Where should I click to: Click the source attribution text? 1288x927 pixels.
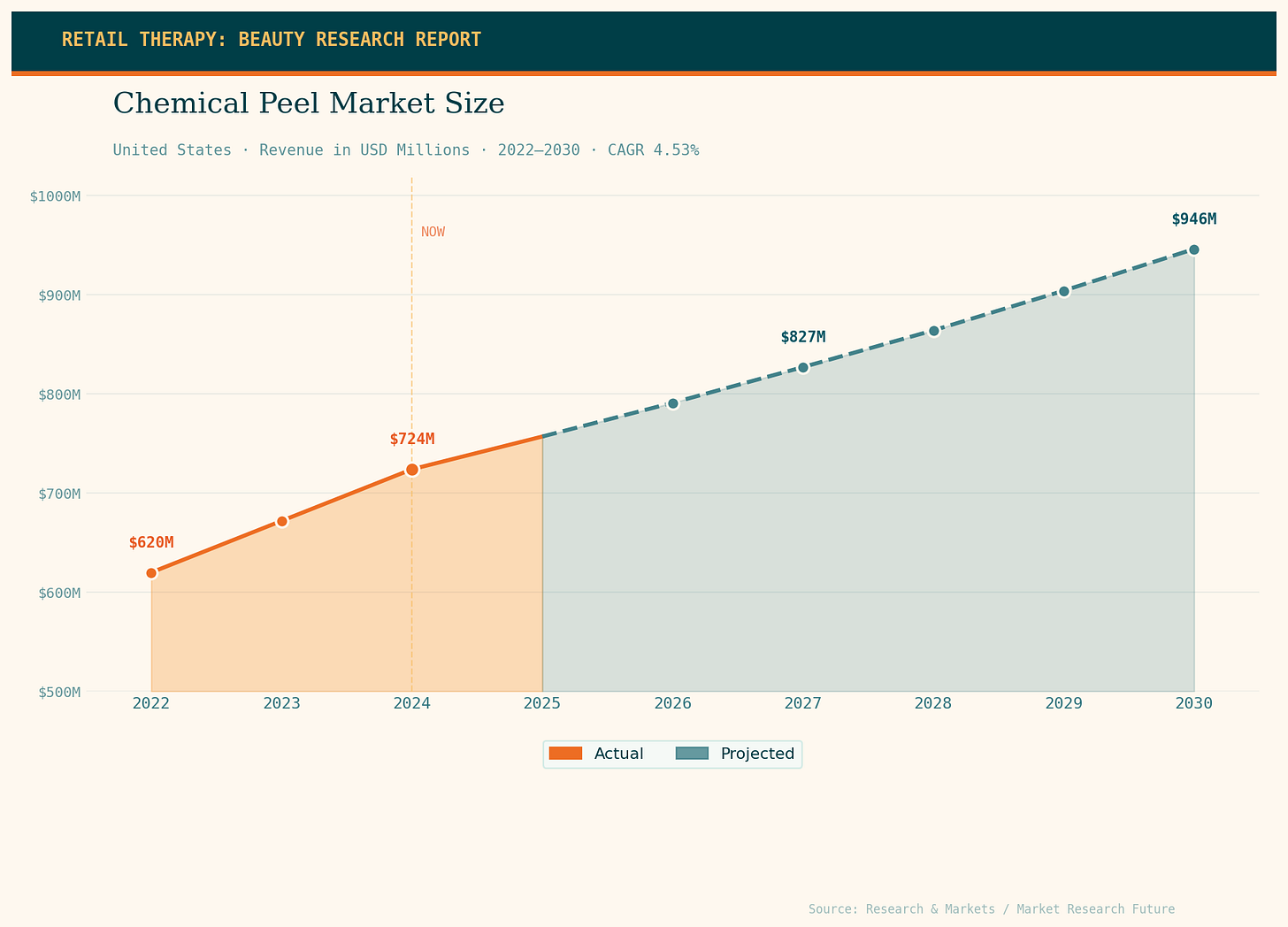992,909
